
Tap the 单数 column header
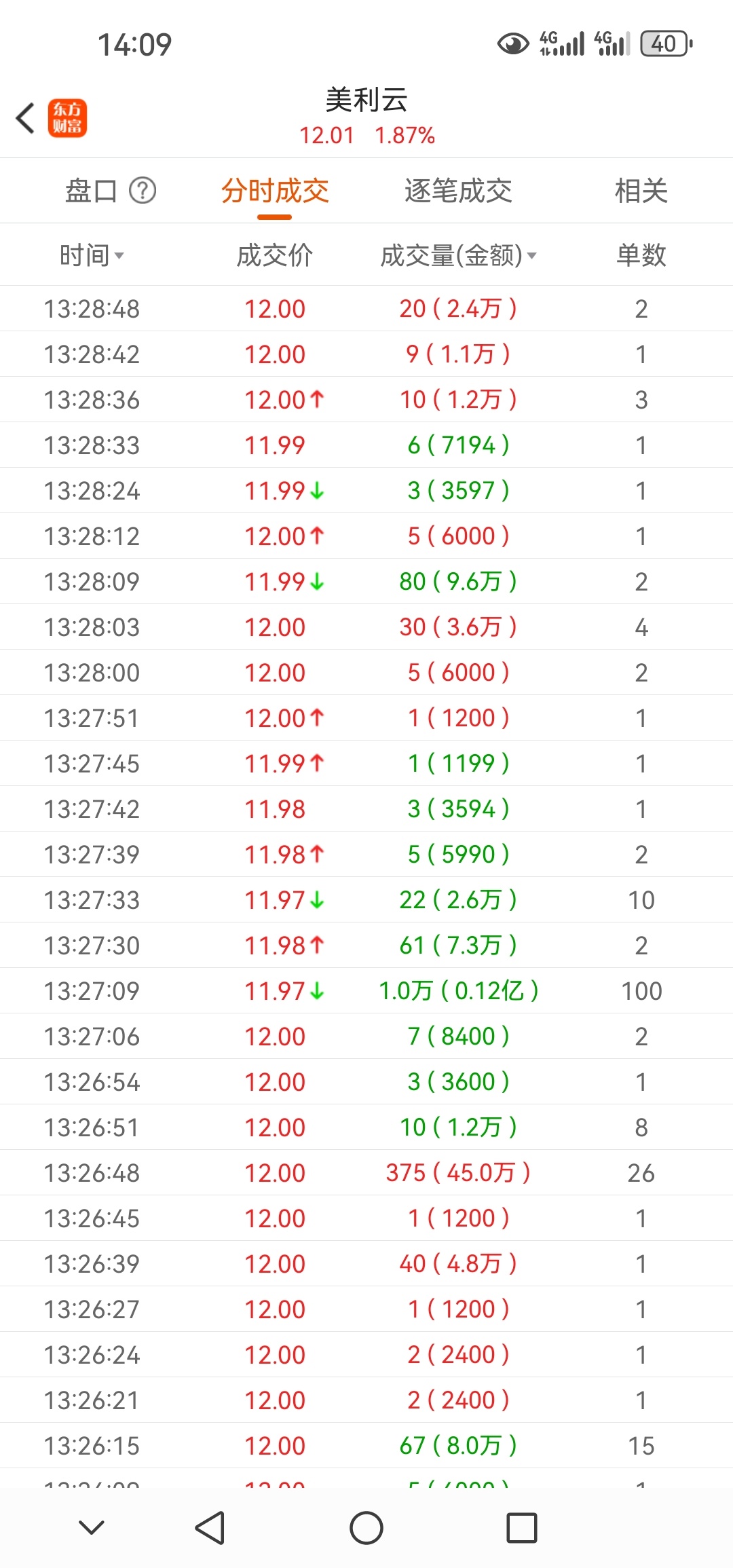click(641, 256)
